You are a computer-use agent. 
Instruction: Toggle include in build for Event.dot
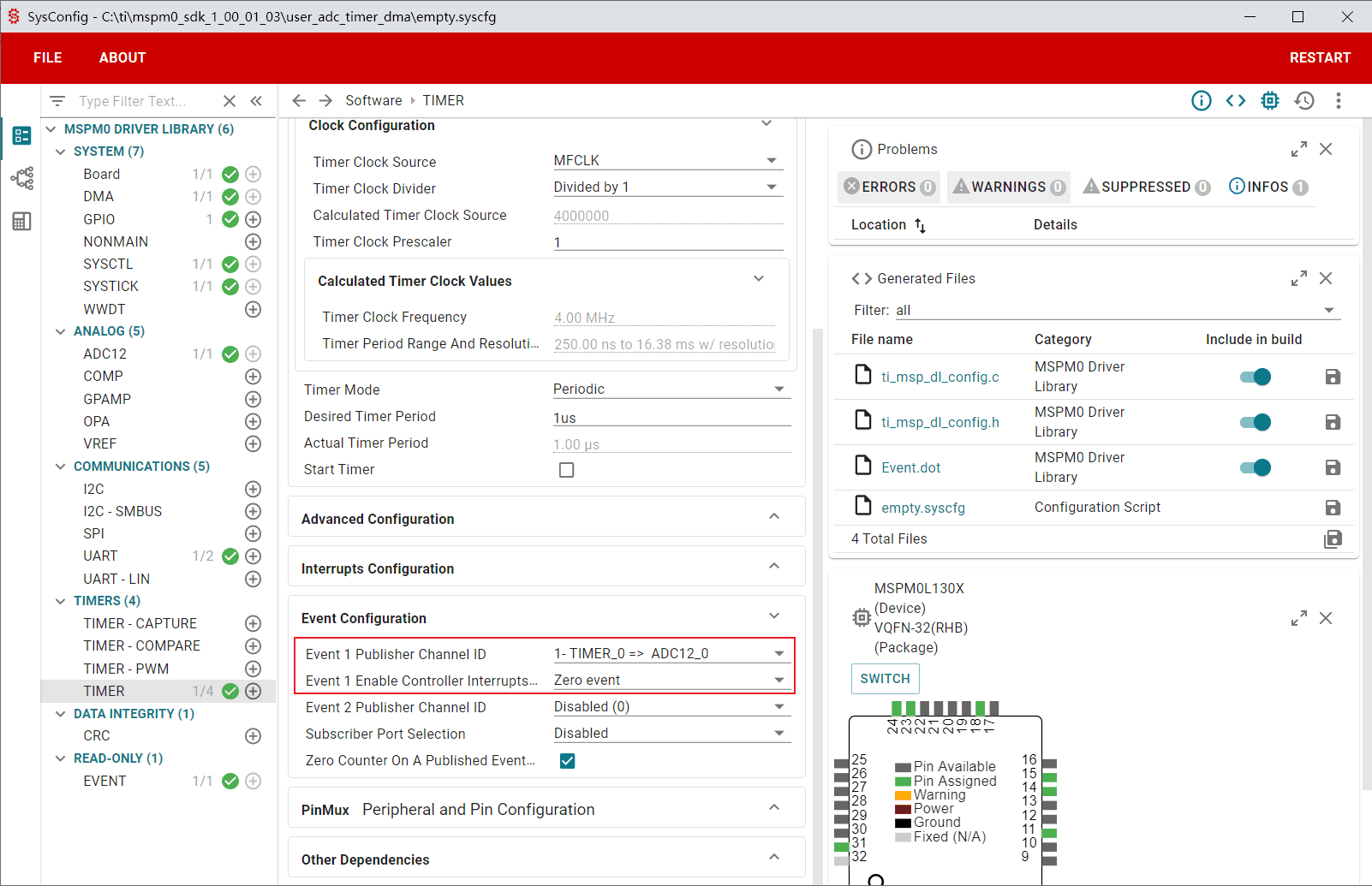1256,467
